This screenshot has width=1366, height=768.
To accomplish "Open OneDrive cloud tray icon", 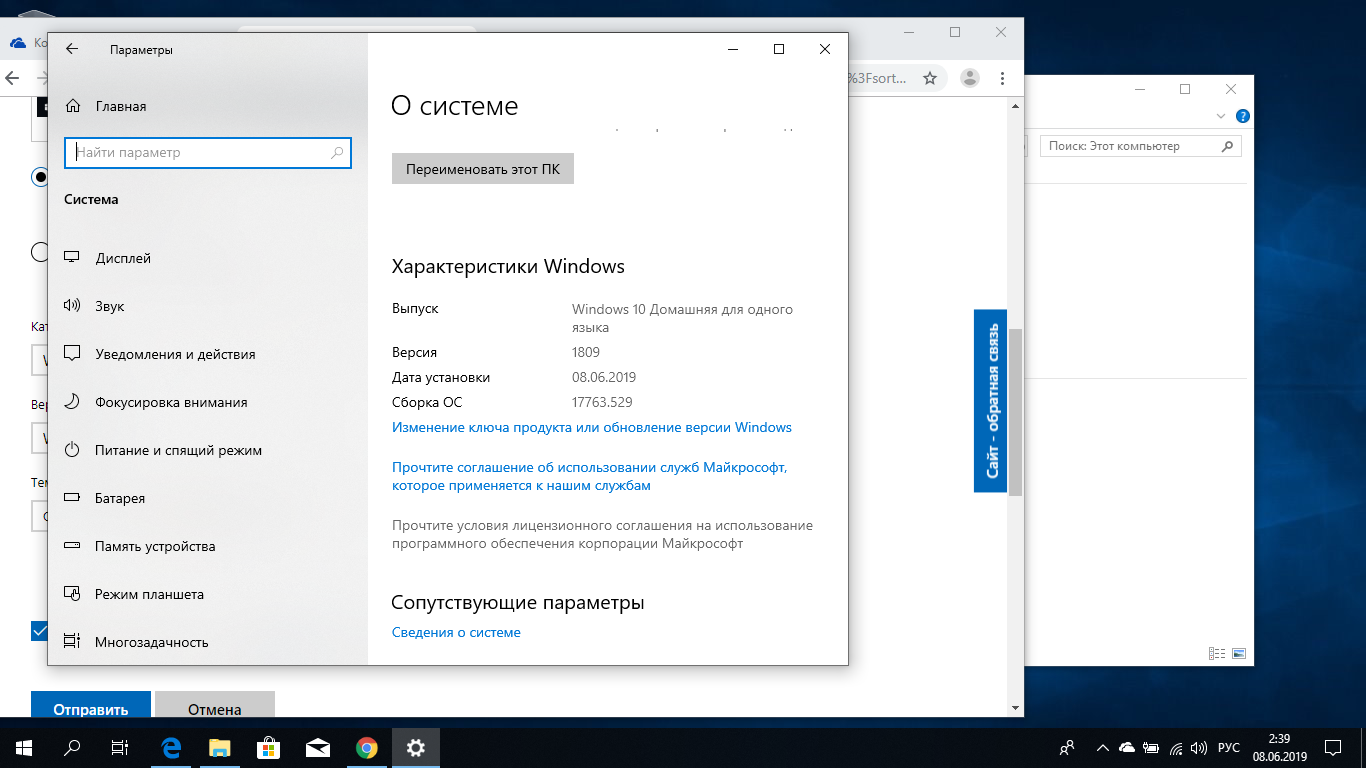I will point(1127,747).
